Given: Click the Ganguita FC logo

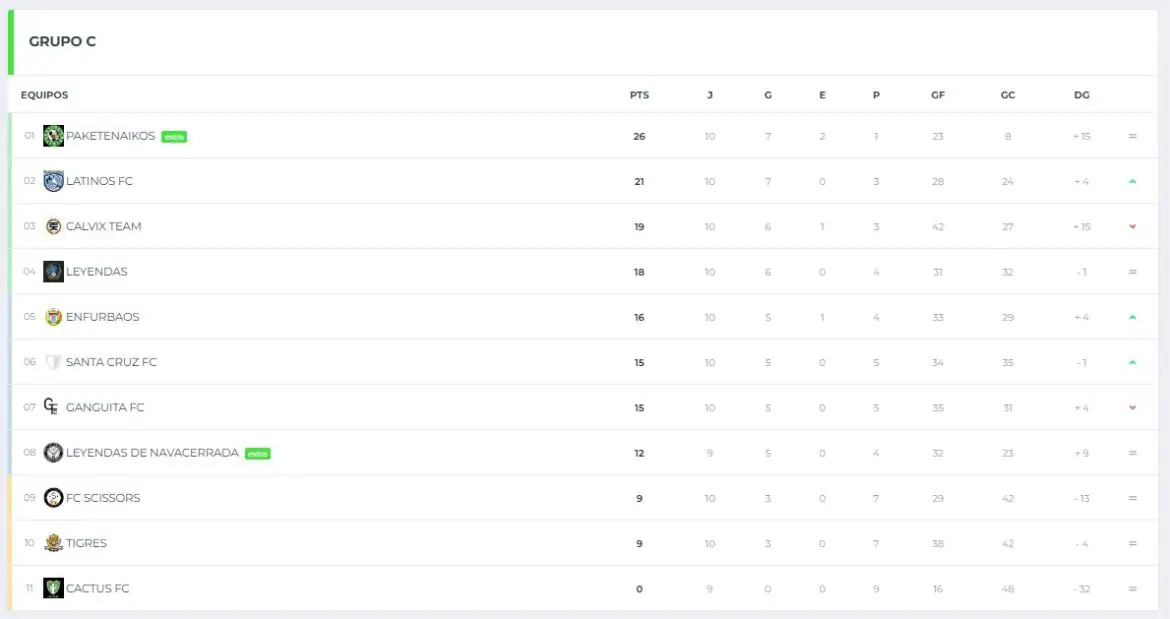Looking at the screenshot, I should tap(51, 407).
